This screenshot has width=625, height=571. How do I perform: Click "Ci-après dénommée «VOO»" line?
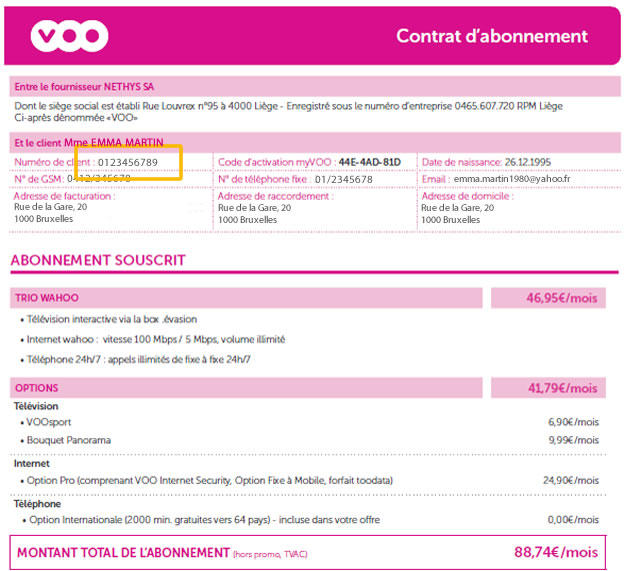click(x=76, y=118)
